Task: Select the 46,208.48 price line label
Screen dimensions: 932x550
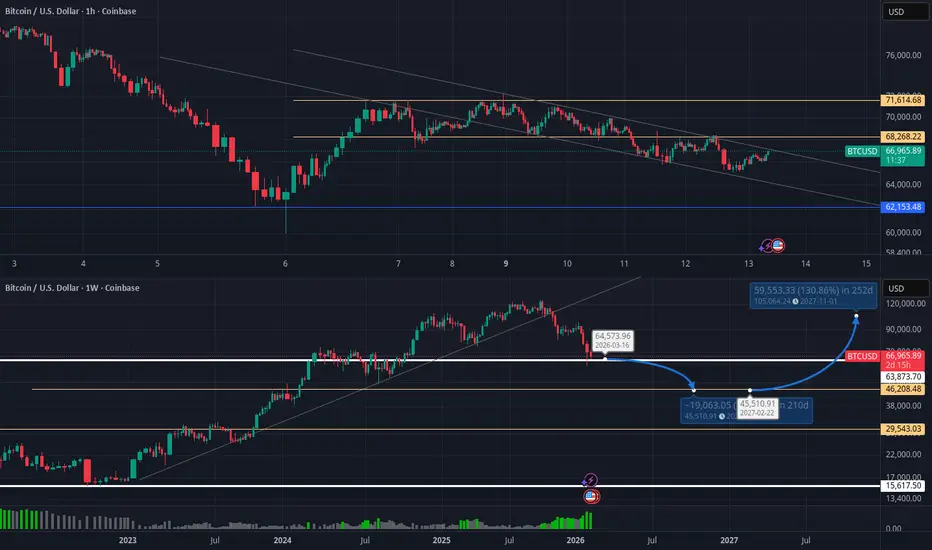Action: tap(903, 389)
